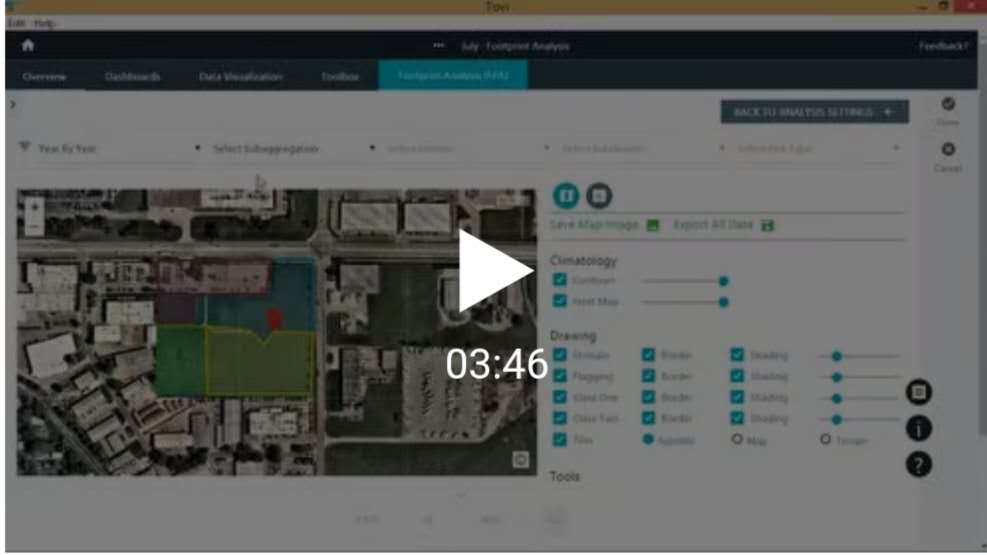Click the Save Map Image icon
The image size is (987, 555).
(x=653, y=225)
